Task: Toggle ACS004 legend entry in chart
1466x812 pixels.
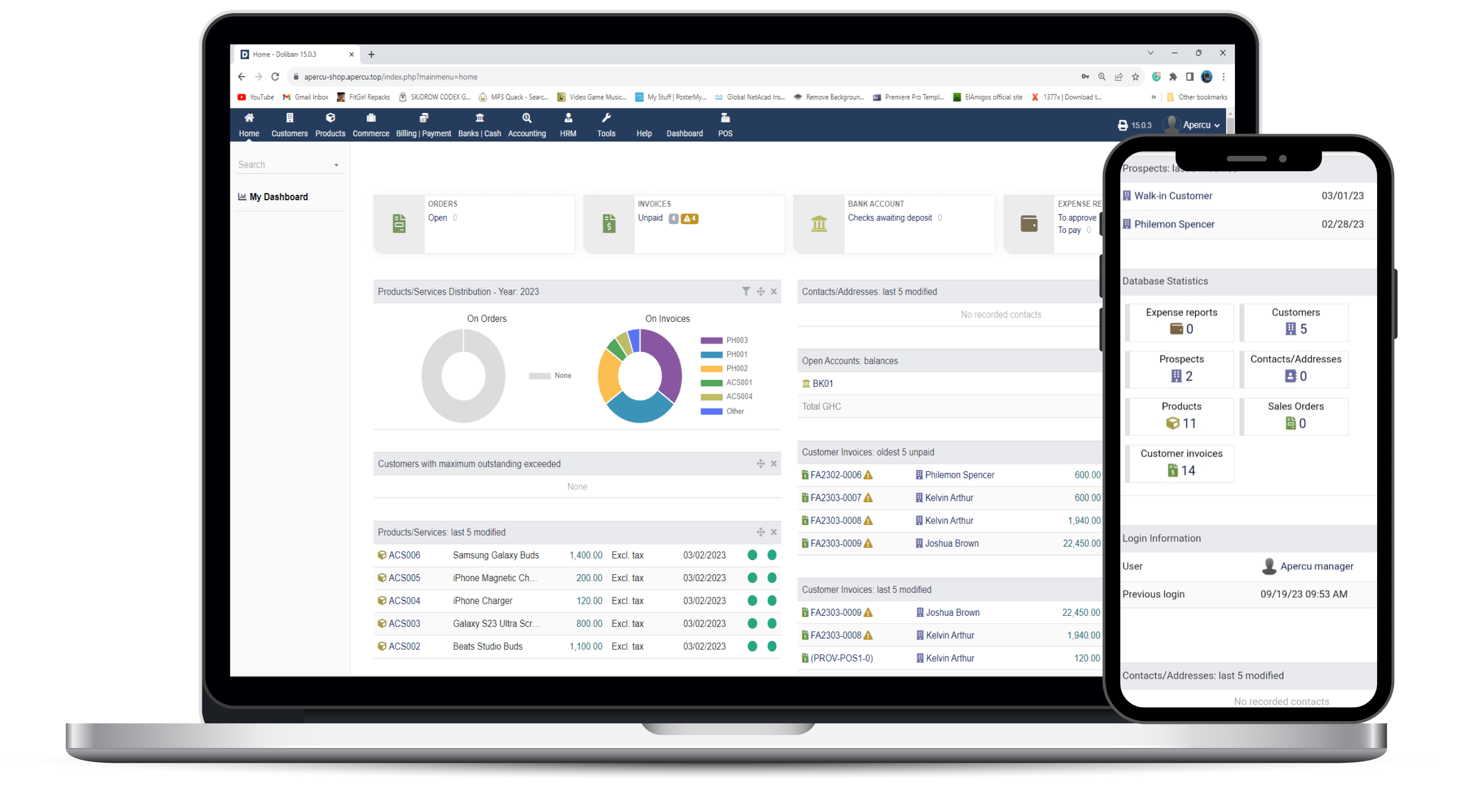Action: 726,396
